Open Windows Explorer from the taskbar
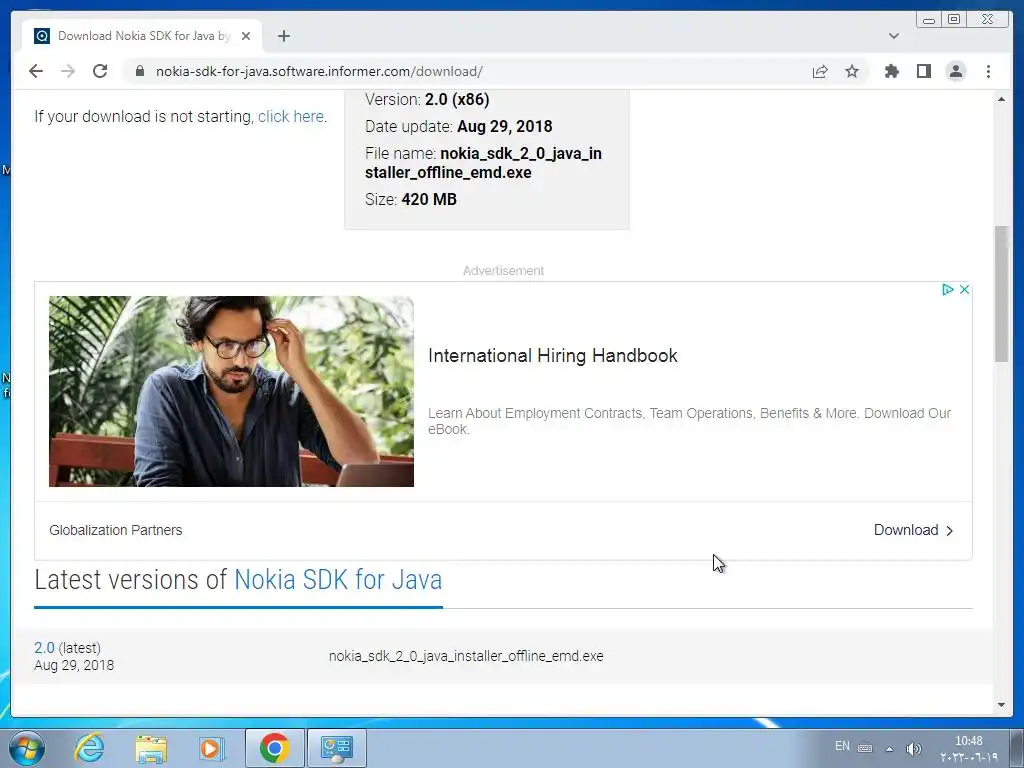This screenshot has width=1024, height=768. [151, 748]
